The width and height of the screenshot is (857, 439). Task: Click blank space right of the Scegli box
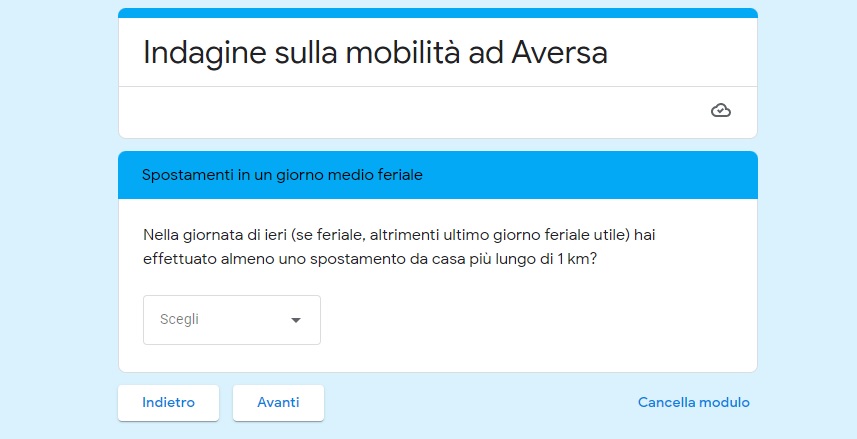point(536,320)
